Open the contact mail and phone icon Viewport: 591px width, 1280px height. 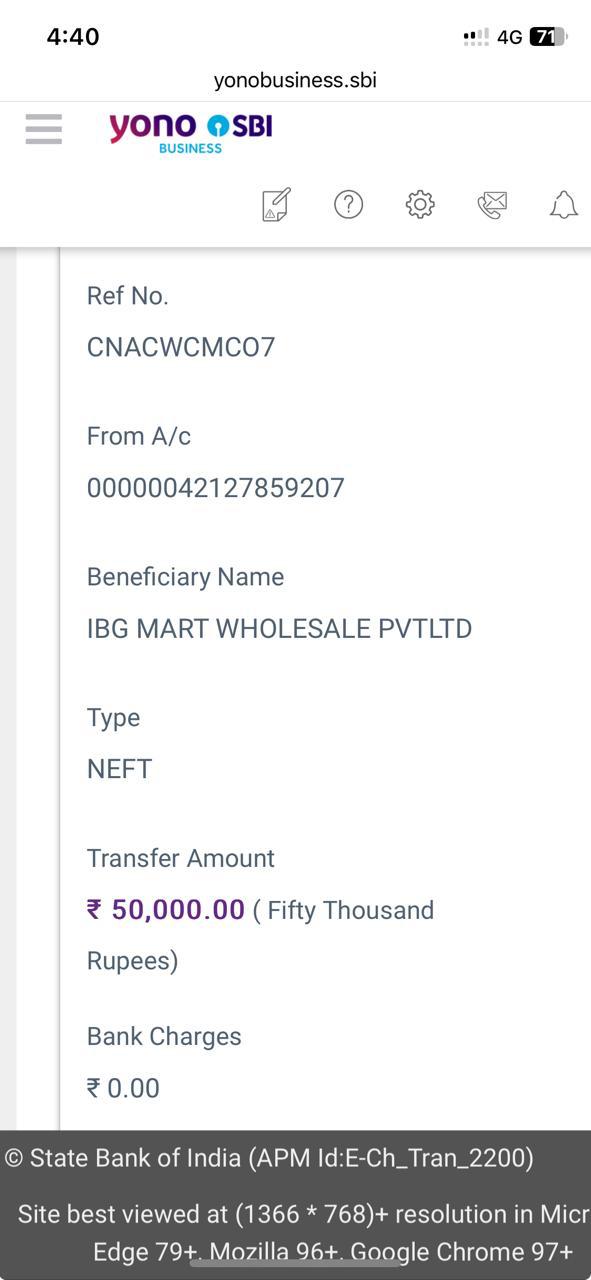(492, 205)
